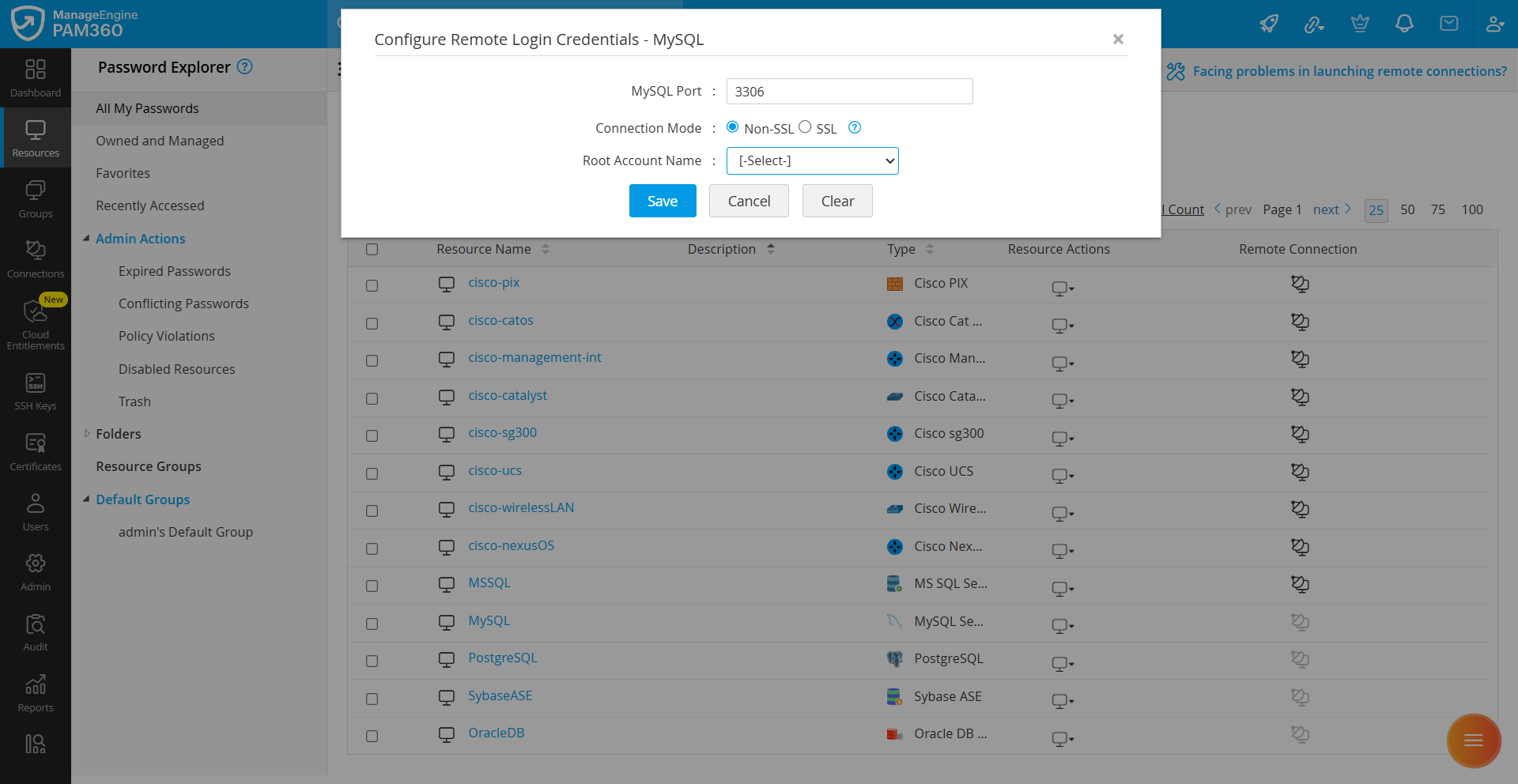Click Connection Mode help icon
This screenshot has width=1518, height=784.
coord(855,127)
